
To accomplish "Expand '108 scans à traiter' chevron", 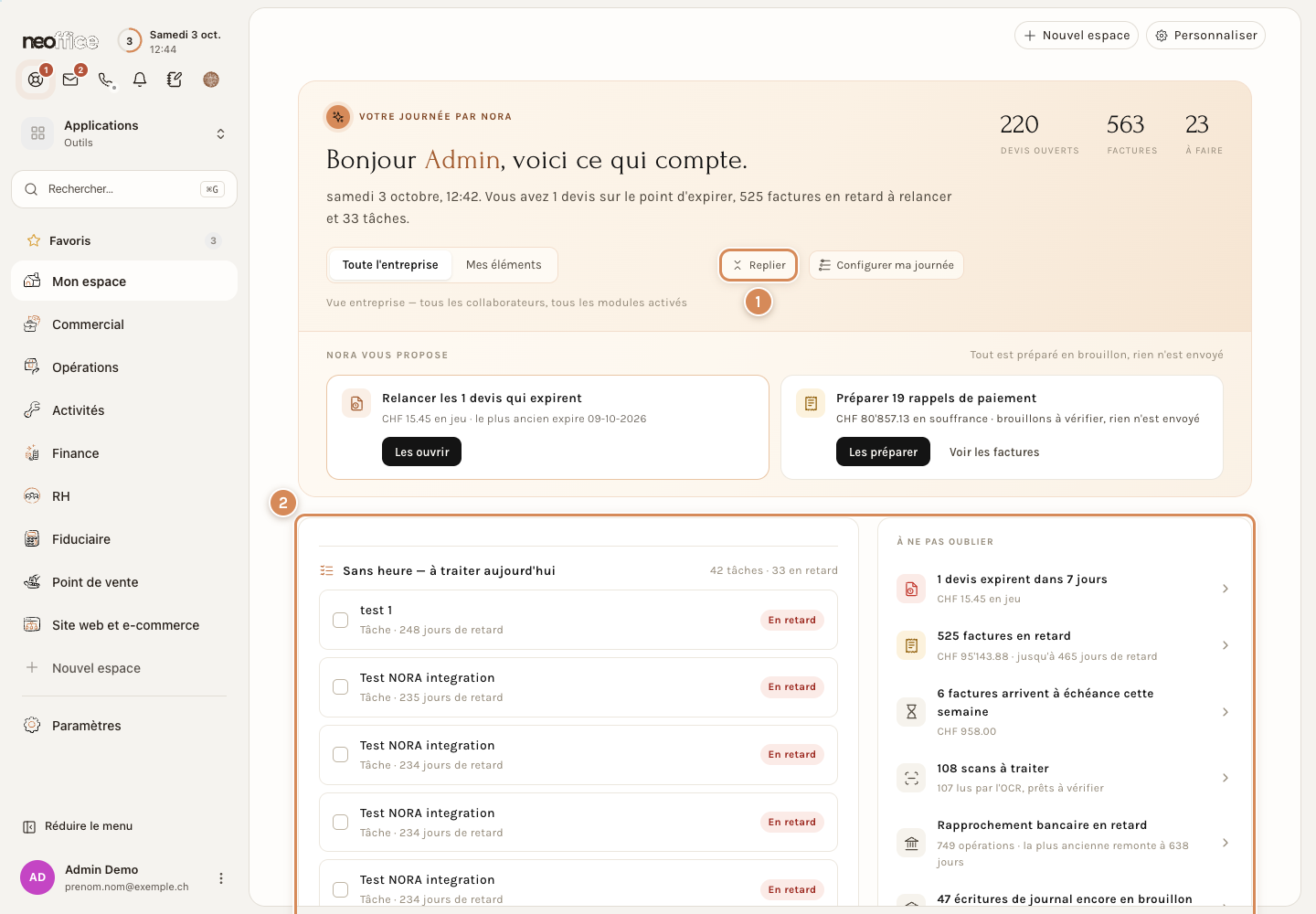I will click(1226, 778).
